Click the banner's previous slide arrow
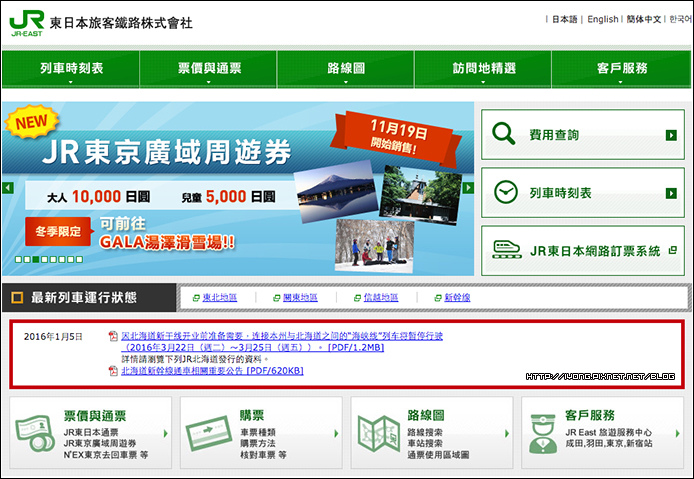Image resolution: width=694 pixels, height=479 pixels. 8,188
